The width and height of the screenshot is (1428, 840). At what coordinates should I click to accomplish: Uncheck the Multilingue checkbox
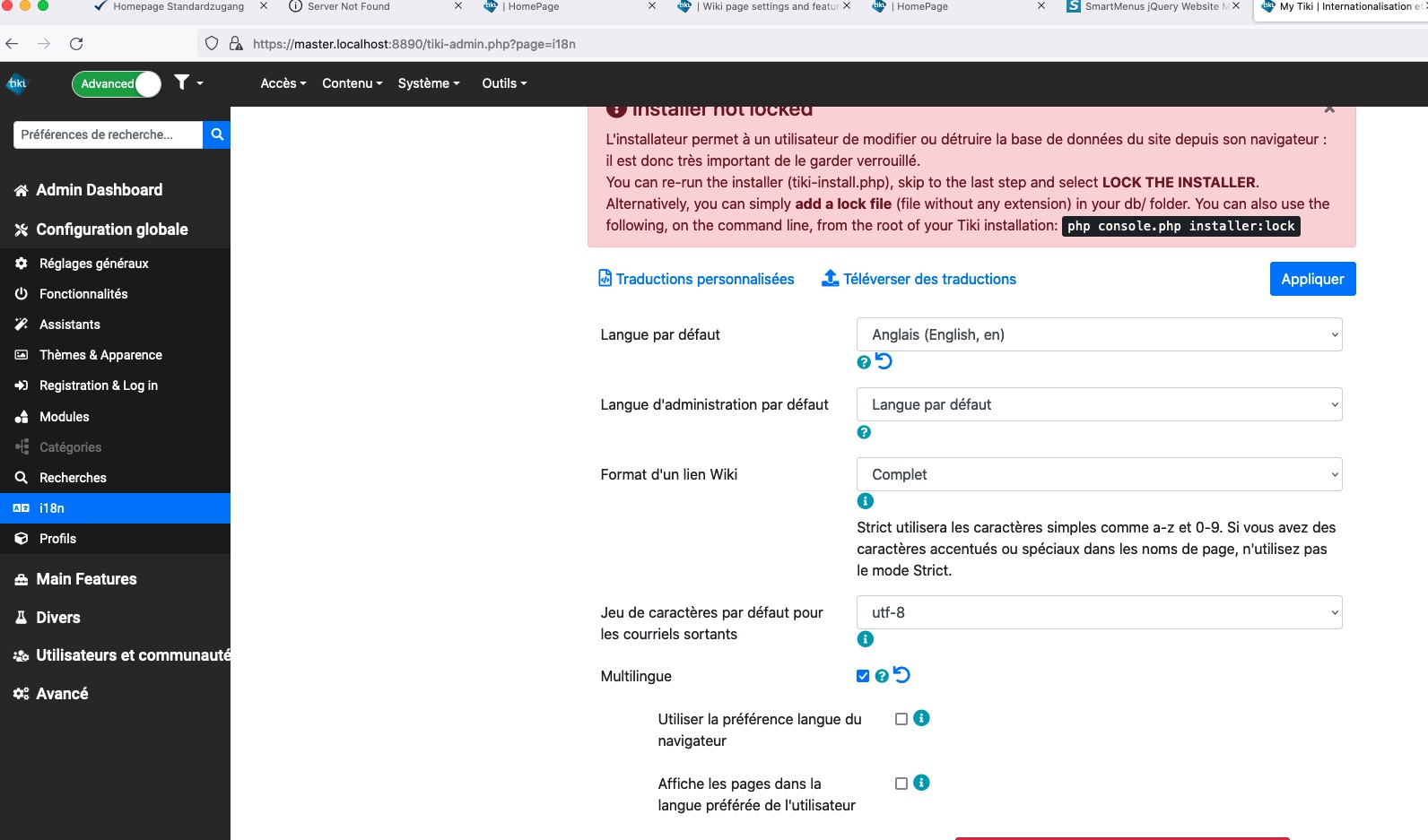point(863,676)
